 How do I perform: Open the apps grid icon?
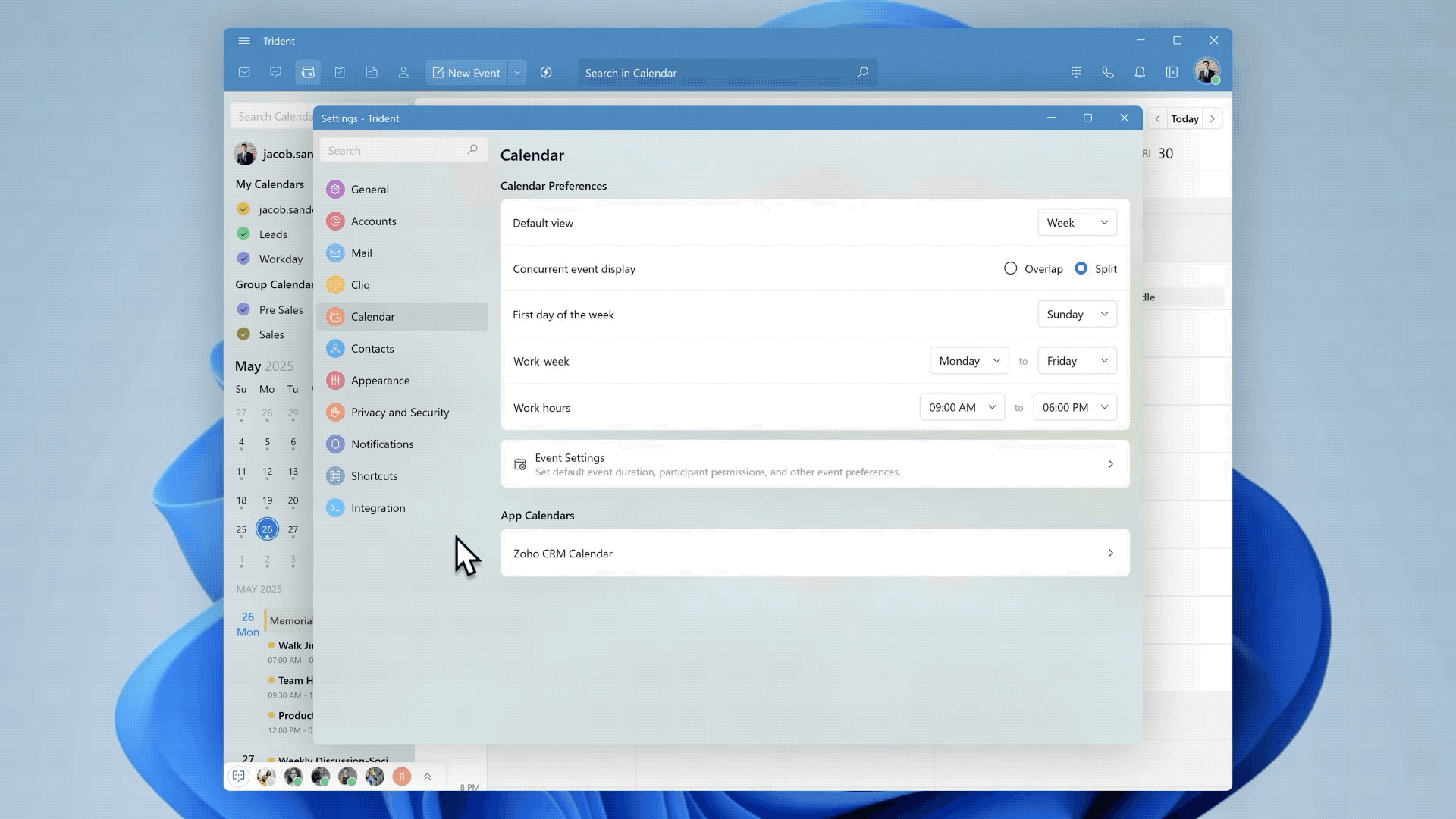[1076, 73]
